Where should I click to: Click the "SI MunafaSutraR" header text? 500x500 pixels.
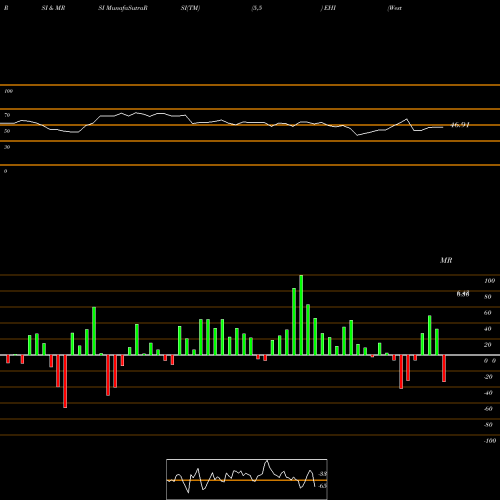123,8
